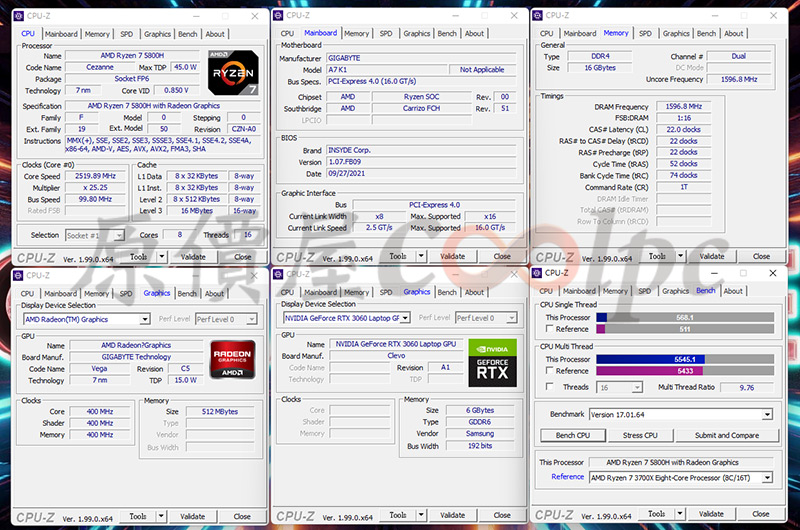The width and height of the screenshot is (800, 530).
Task: Click the Ryzen 7 logo in CPU window
Action: (x=233, y=73)
